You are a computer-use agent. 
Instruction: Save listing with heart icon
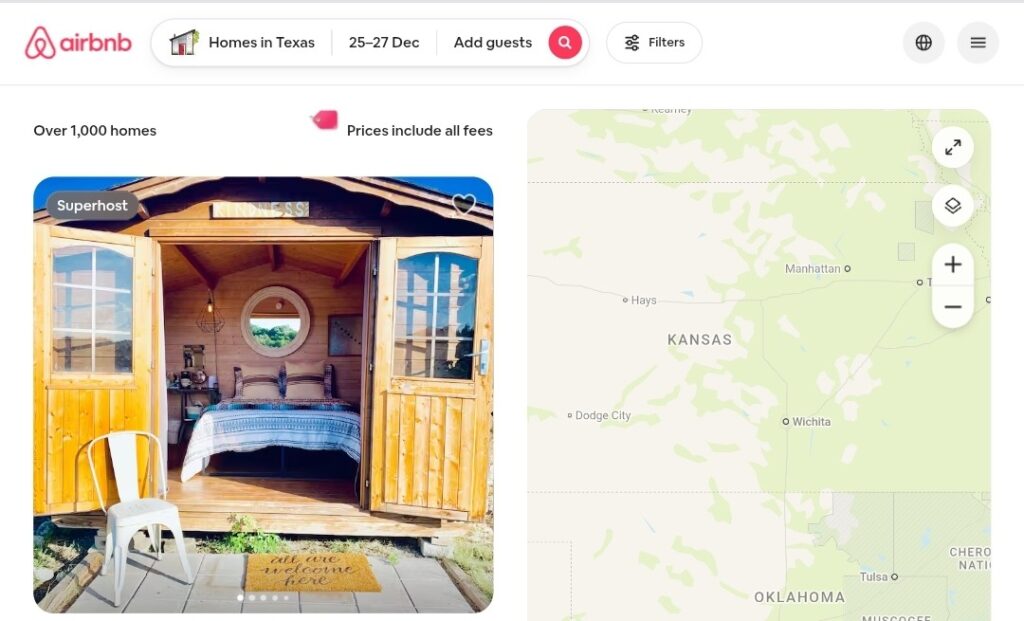[x=464, y=204]
